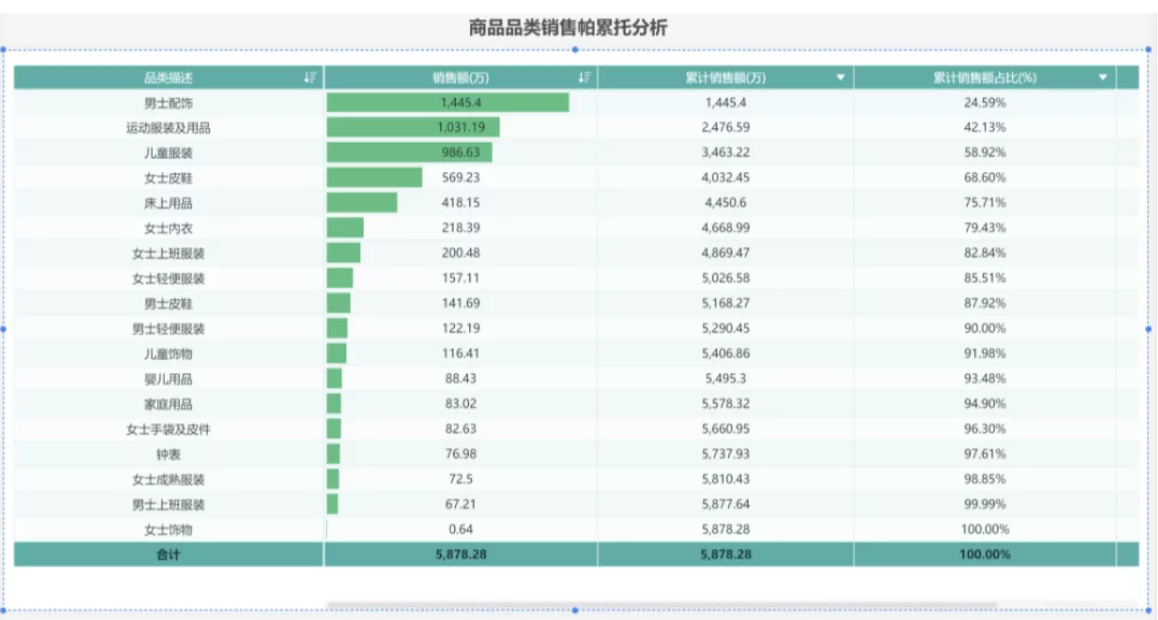Click the 女士皮鞋 row label

coord(168,178)
